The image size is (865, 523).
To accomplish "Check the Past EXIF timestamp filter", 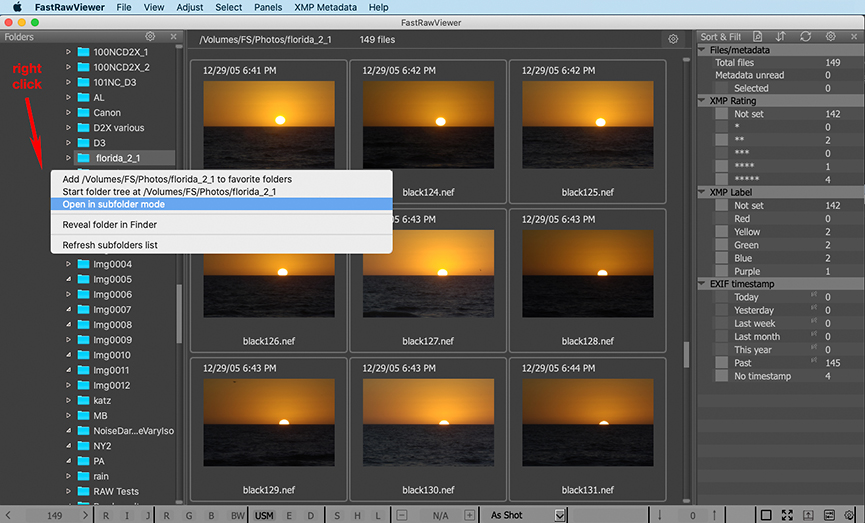I will (721, 363).
